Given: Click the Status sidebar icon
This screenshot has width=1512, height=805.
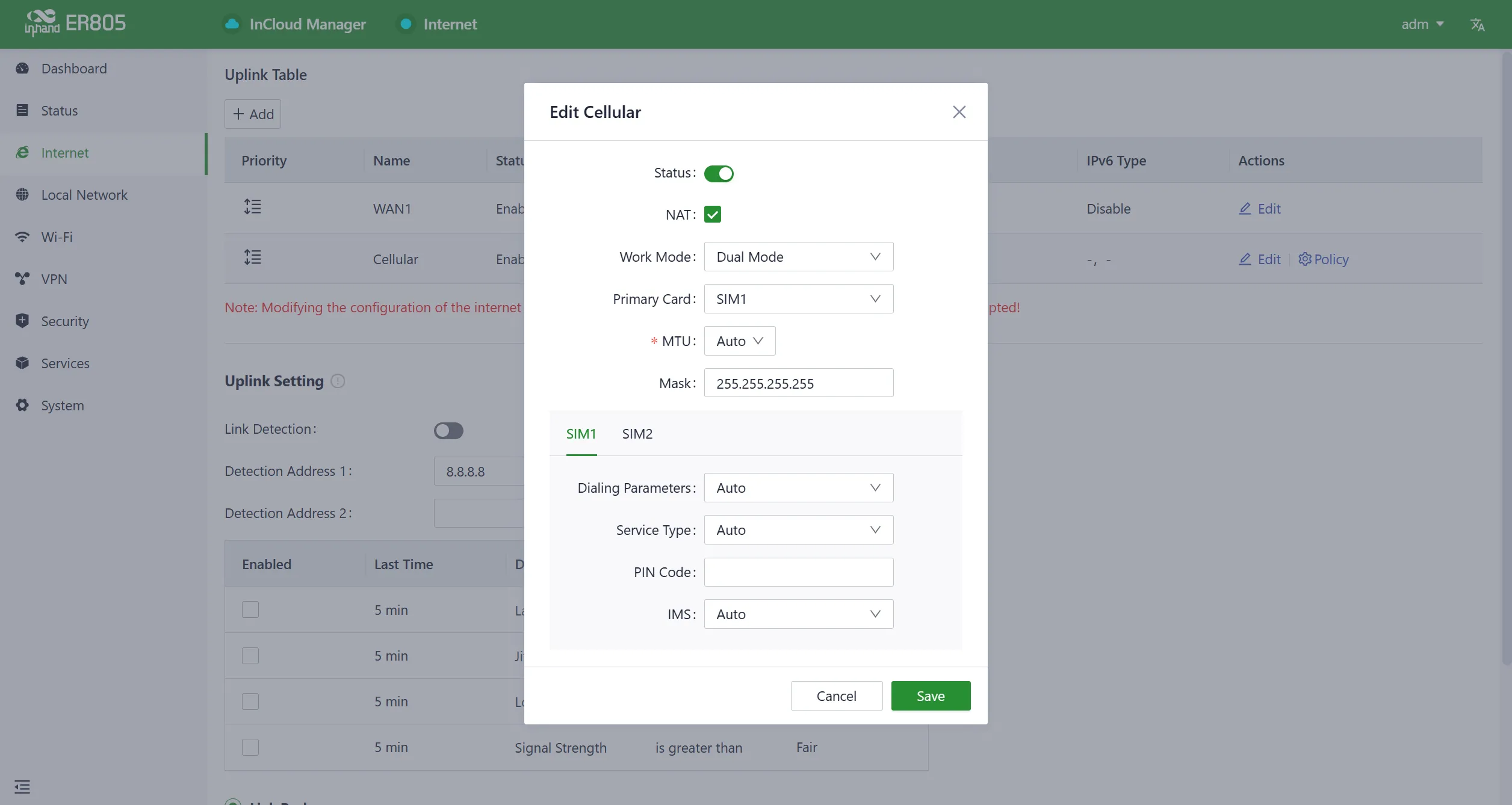Looking at the screenshot, I should [22, 111].
